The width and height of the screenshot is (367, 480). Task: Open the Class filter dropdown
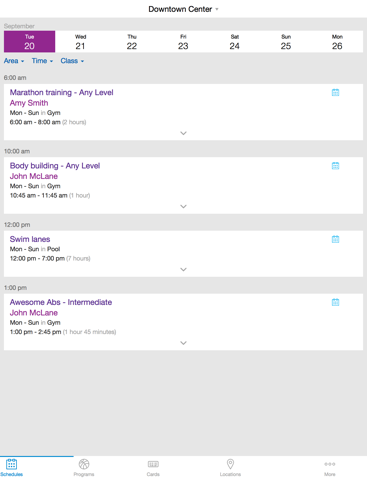[72, 61]
